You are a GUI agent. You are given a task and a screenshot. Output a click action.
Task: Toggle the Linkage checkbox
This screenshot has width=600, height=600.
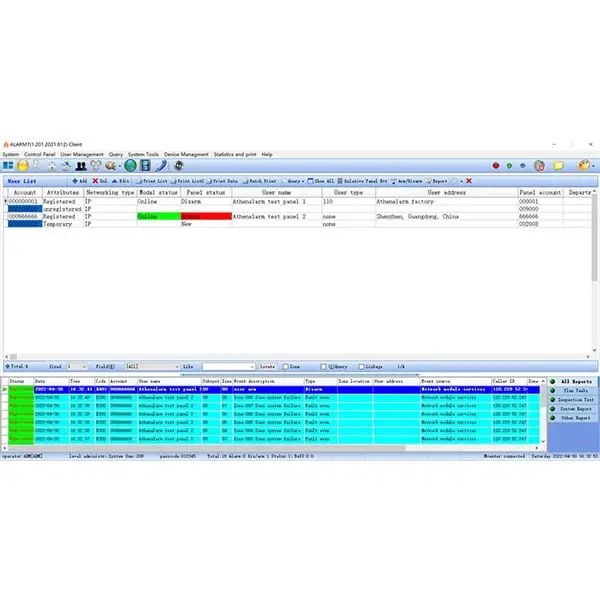coord(361,367)
